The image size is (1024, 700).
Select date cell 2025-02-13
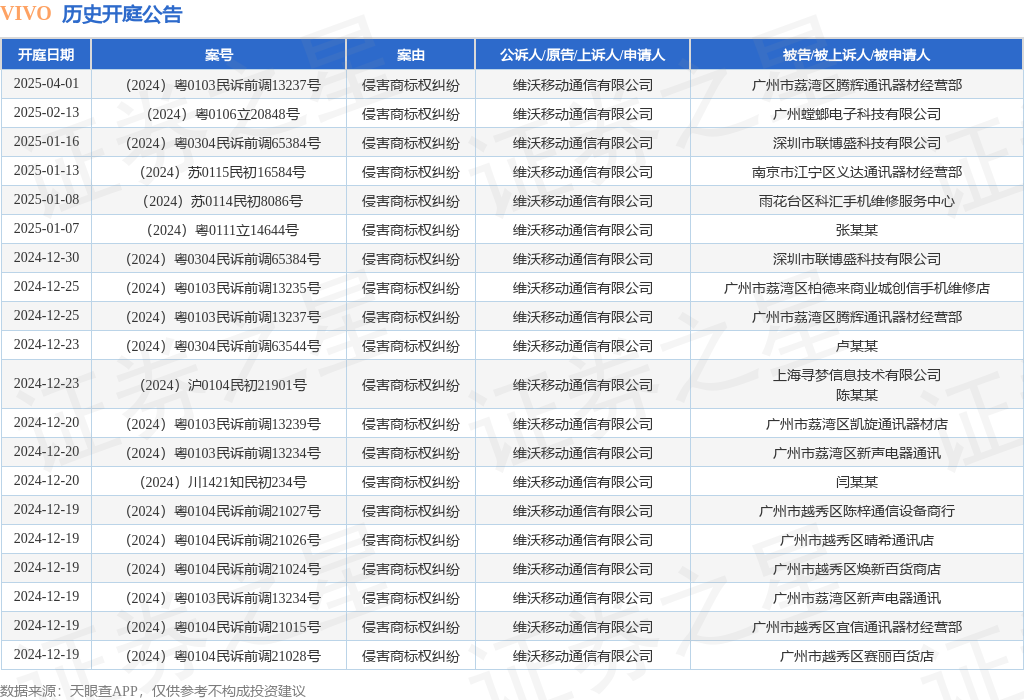click(x=46, y=112)
